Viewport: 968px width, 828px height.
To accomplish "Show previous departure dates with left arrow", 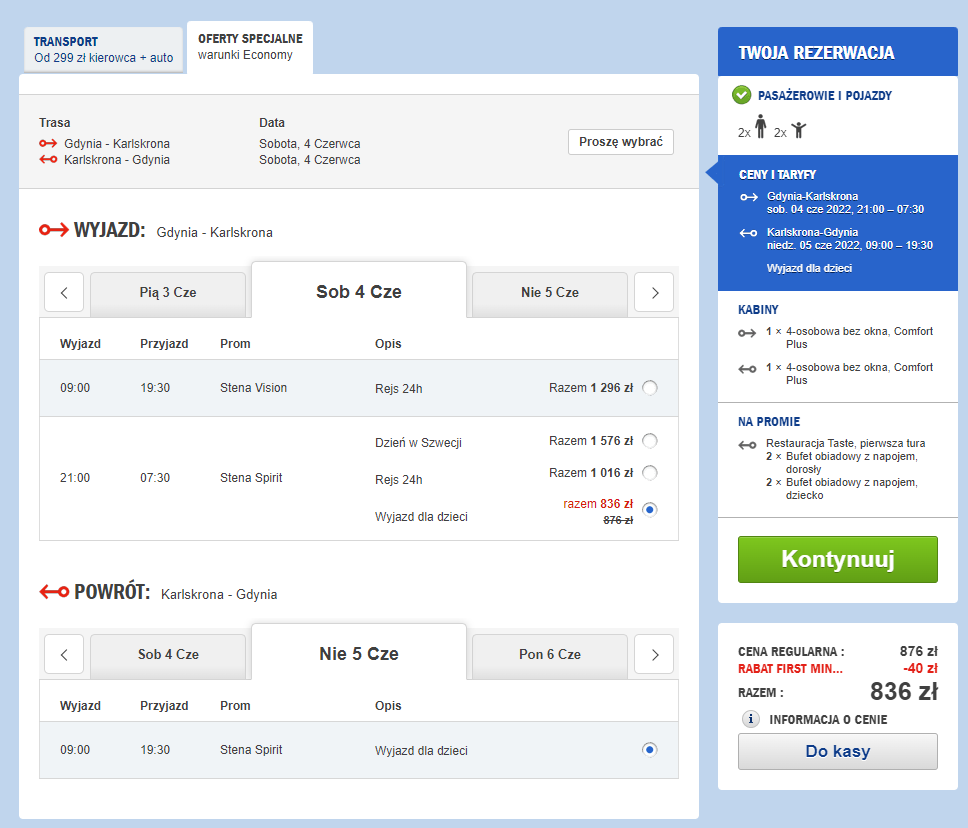I will click(65, 293).
